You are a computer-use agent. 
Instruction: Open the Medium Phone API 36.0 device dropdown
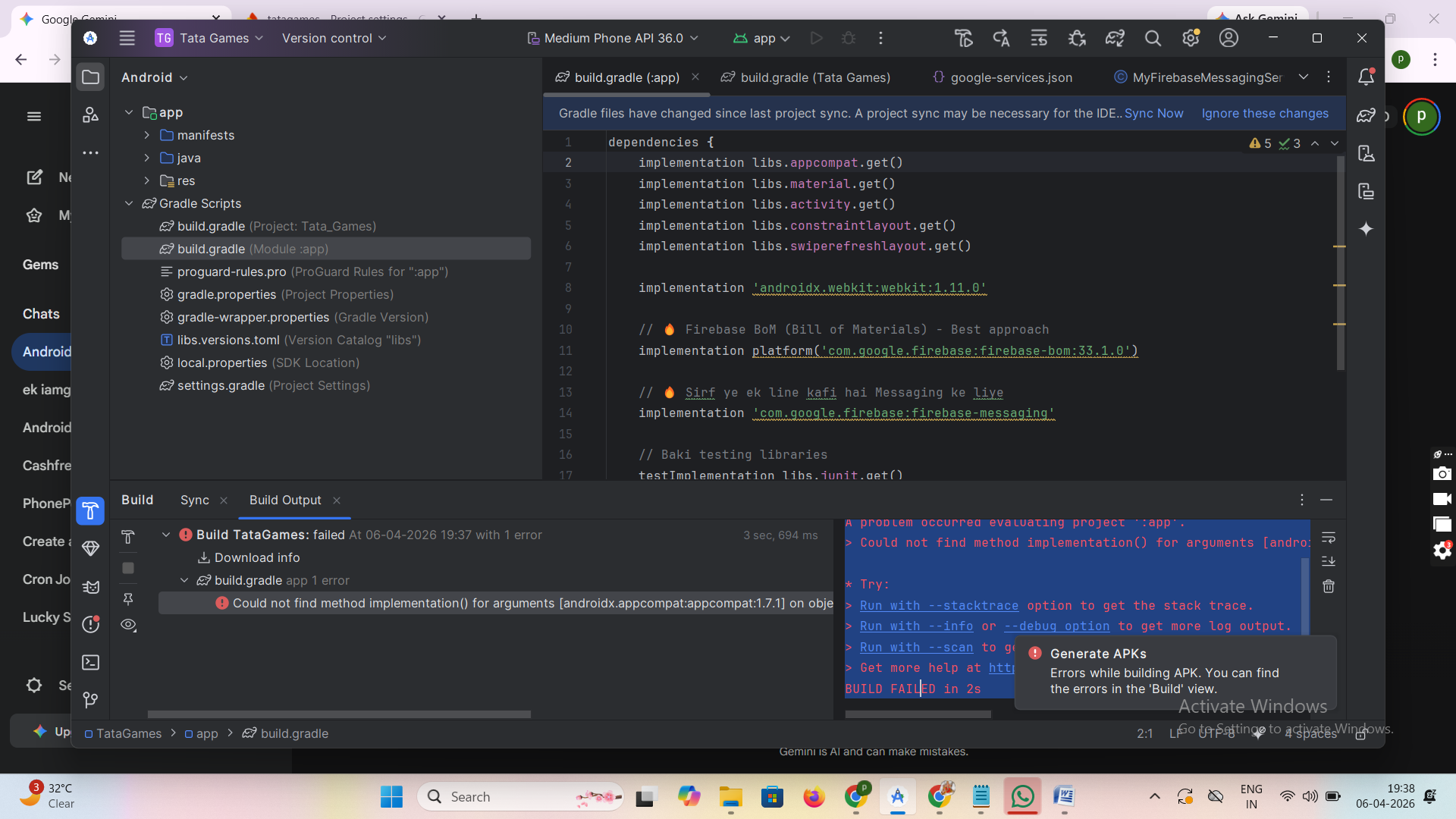pyautogui.click(x=613, y=38)
